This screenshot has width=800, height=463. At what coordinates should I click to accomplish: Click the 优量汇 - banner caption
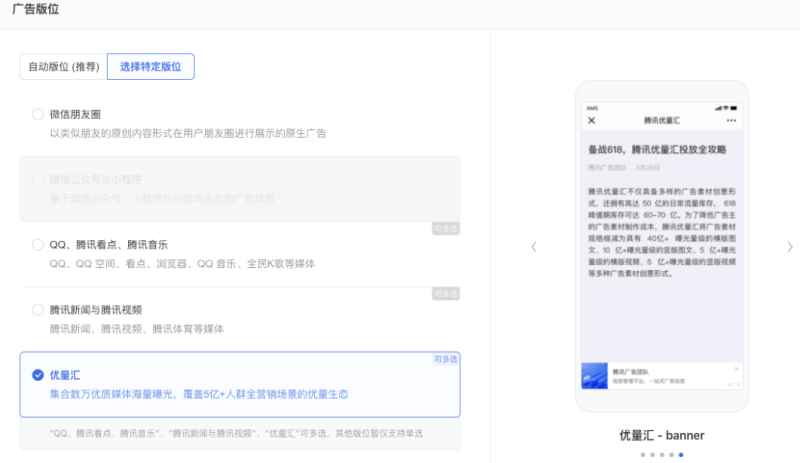[x=662, y=435]
